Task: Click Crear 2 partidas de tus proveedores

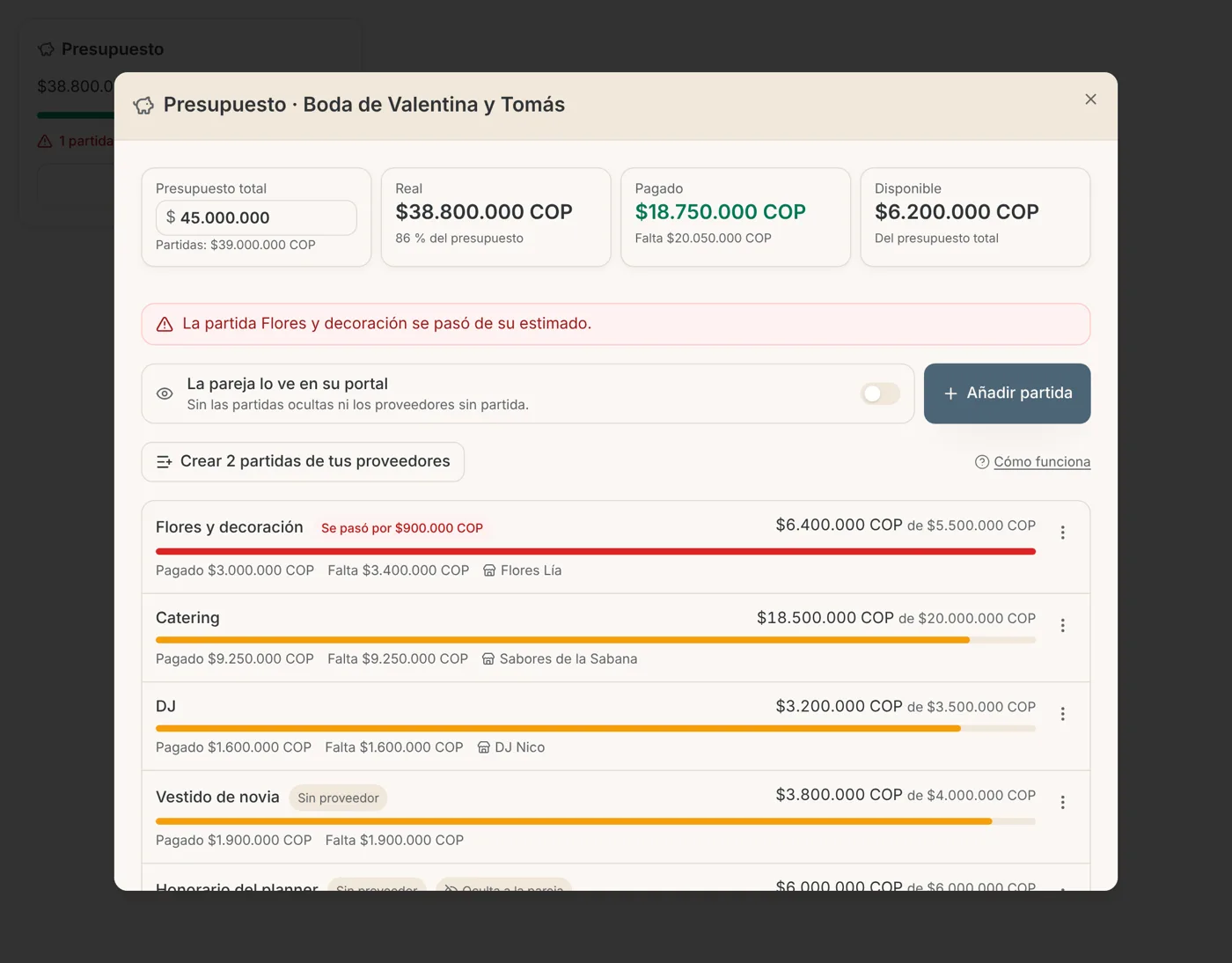Action: [x=303, y=461]
